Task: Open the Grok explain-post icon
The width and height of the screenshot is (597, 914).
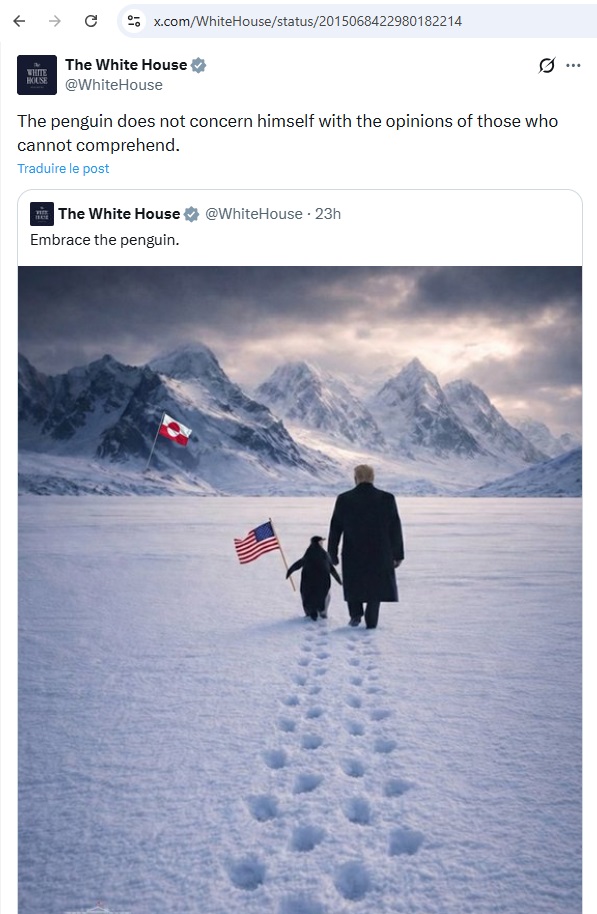Action: click(x=546, y=65)
